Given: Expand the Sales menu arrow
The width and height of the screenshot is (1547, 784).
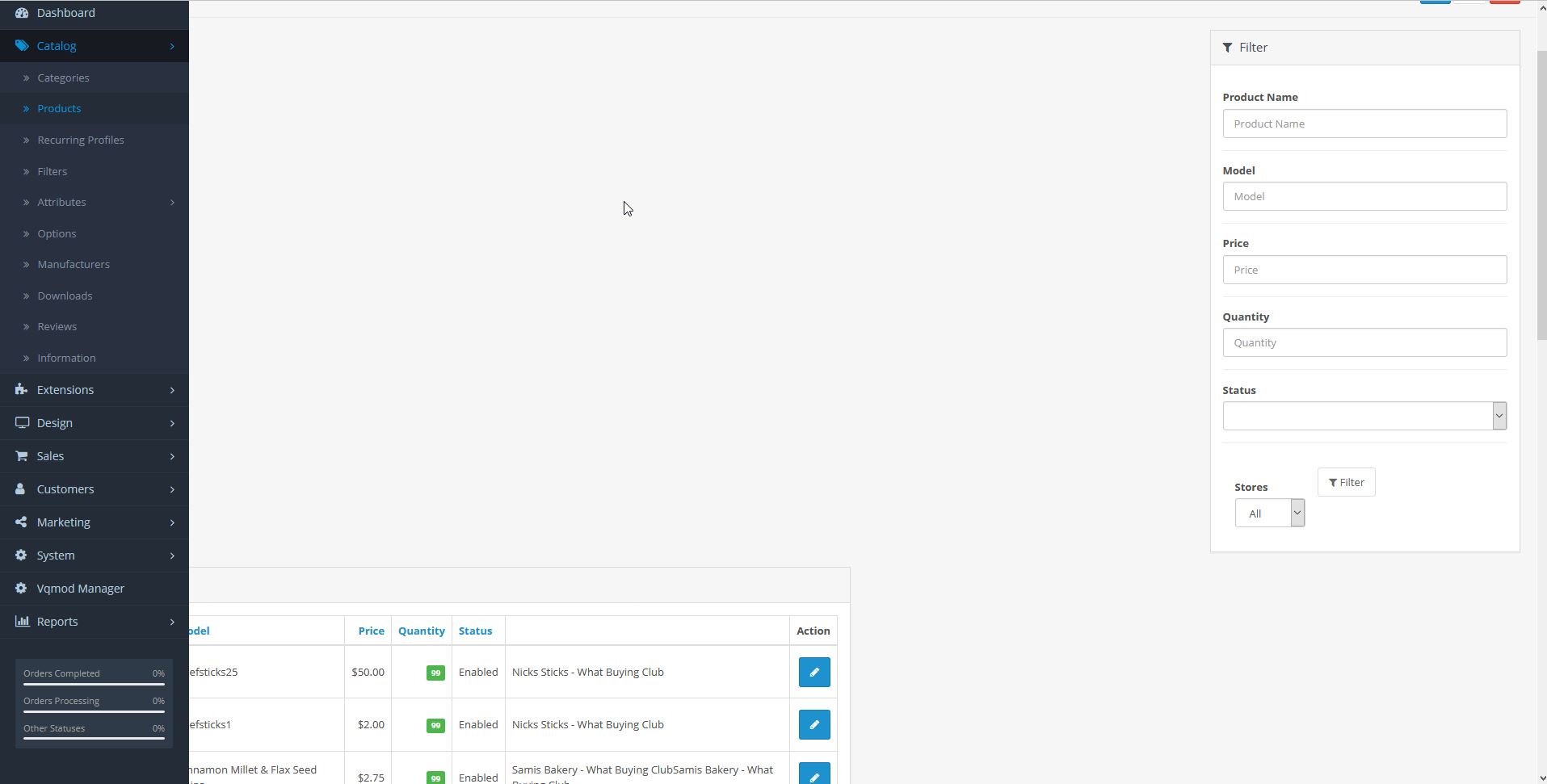Looking at the screenshot, I should point(172,456).
